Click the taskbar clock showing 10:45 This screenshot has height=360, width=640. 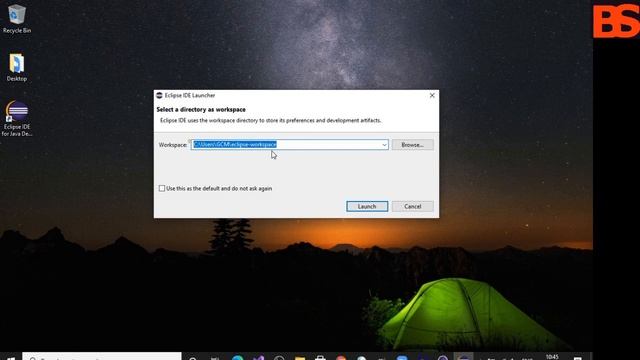[552, 357]
